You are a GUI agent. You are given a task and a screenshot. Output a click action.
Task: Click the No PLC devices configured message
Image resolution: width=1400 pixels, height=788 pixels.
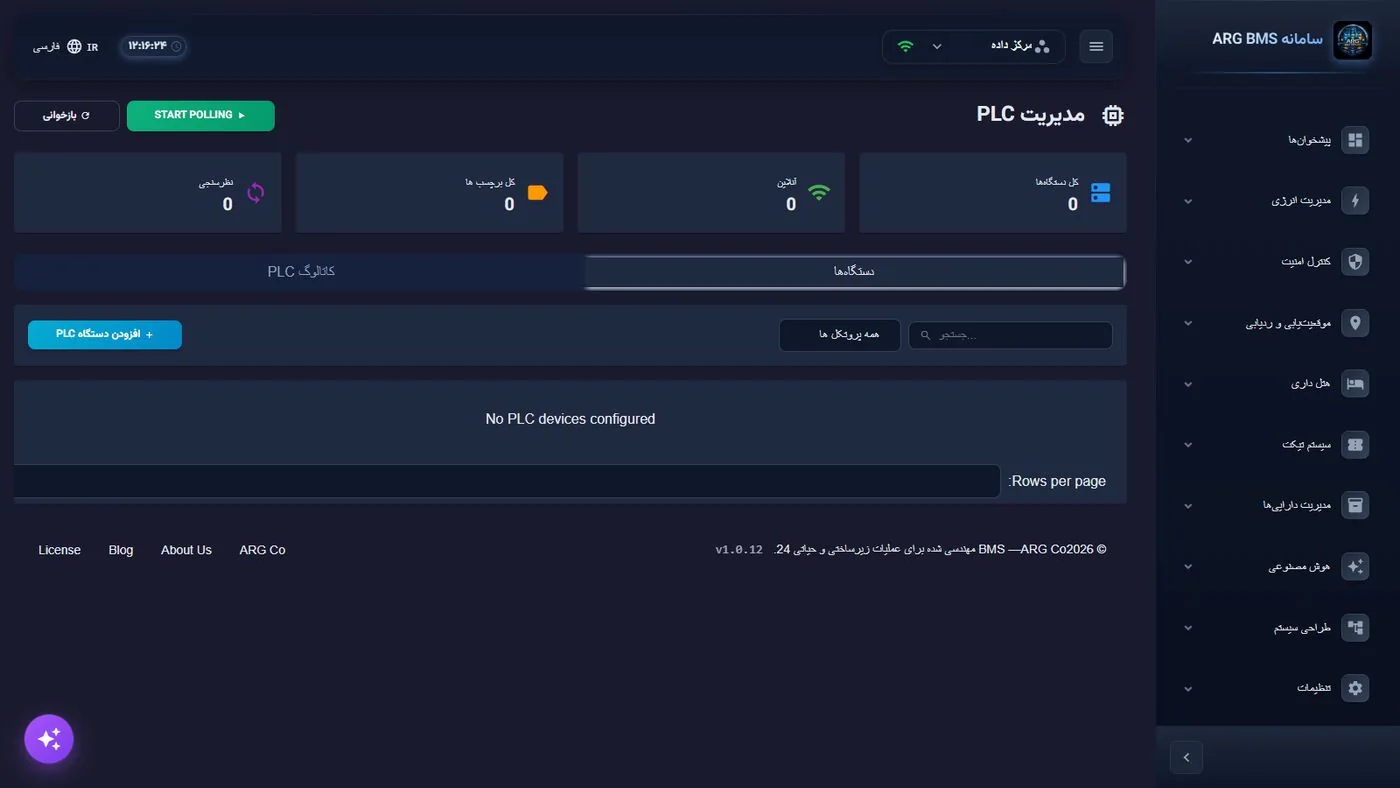[x=570, y=419]
